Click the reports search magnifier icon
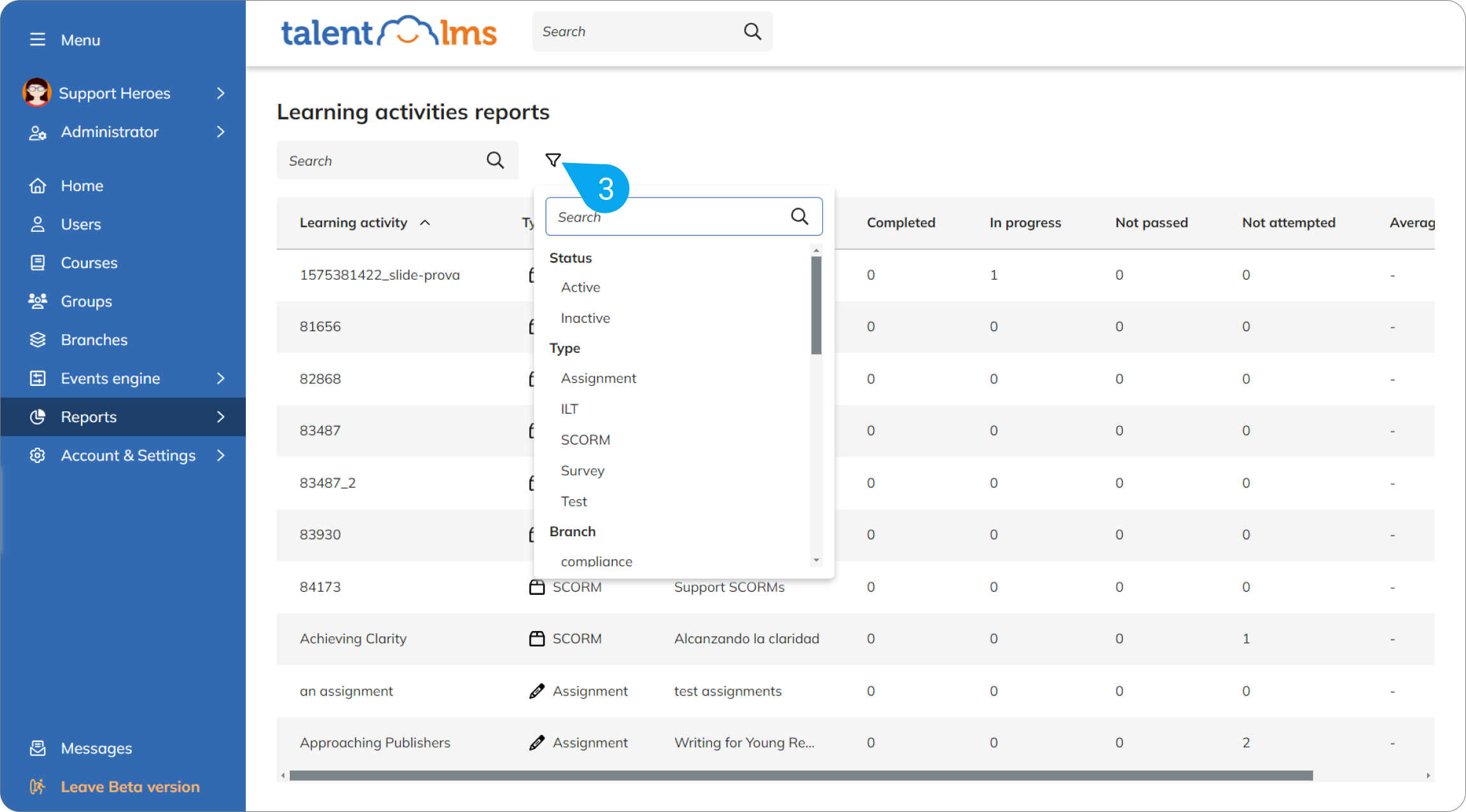Image resolution: width=1466 pixels, height=812 pixels. [495, 160]
